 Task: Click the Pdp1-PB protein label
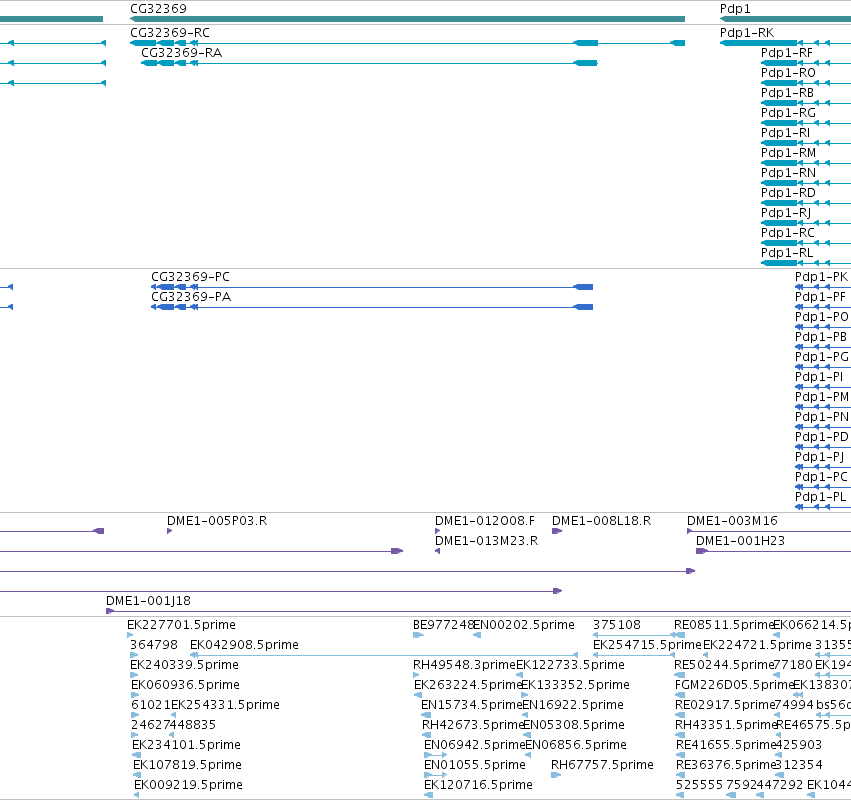tap(821, 337)
